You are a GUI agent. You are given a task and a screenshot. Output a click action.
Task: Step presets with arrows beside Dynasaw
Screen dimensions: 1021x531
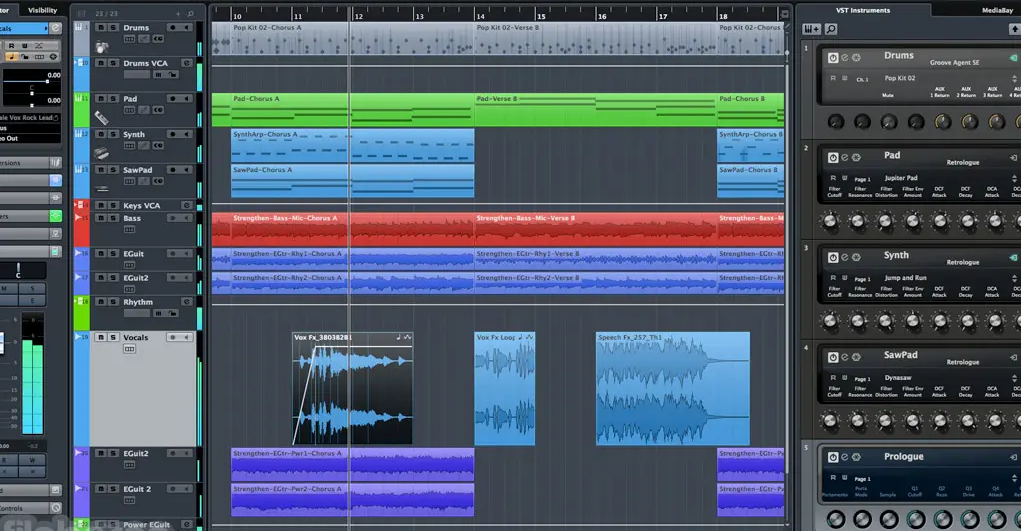coord(1014,377)
